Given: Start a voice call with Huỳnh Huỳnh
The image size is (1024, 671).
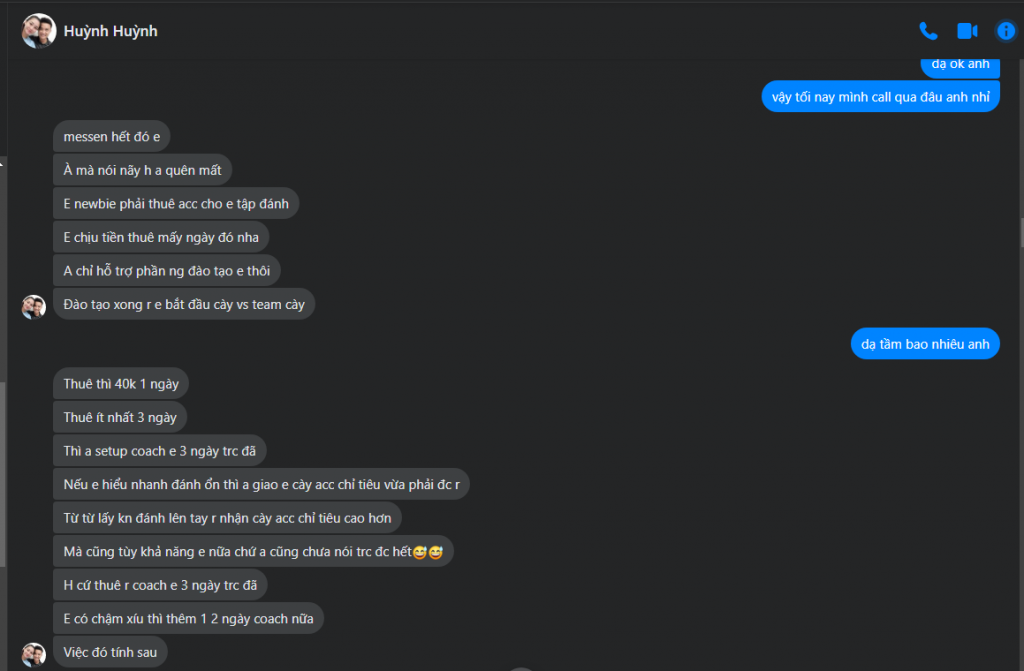Looking at the screenshot, I should [x=928, y=31].
